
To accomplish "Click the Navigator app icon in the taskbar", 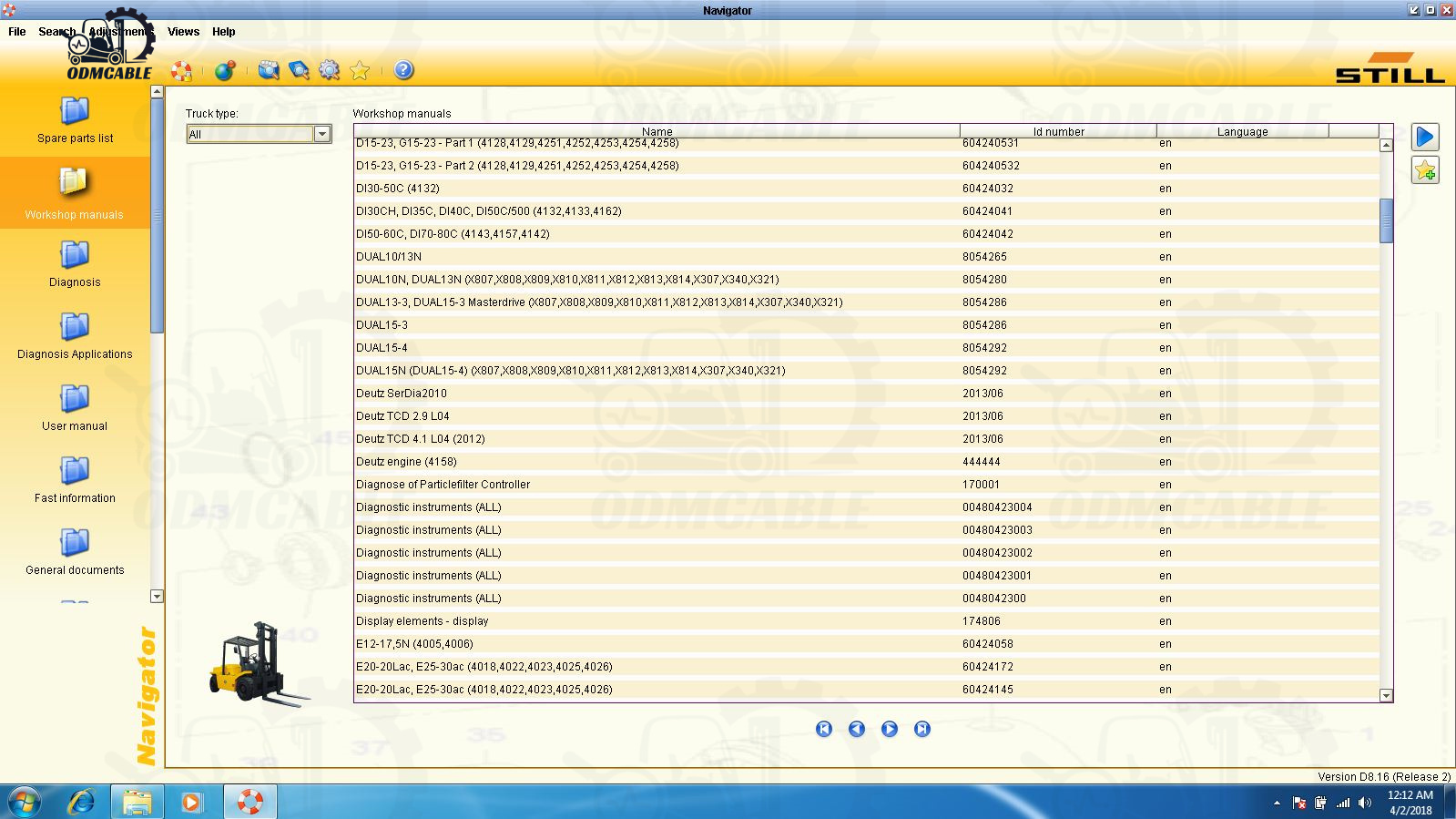I will click(249, 802).
